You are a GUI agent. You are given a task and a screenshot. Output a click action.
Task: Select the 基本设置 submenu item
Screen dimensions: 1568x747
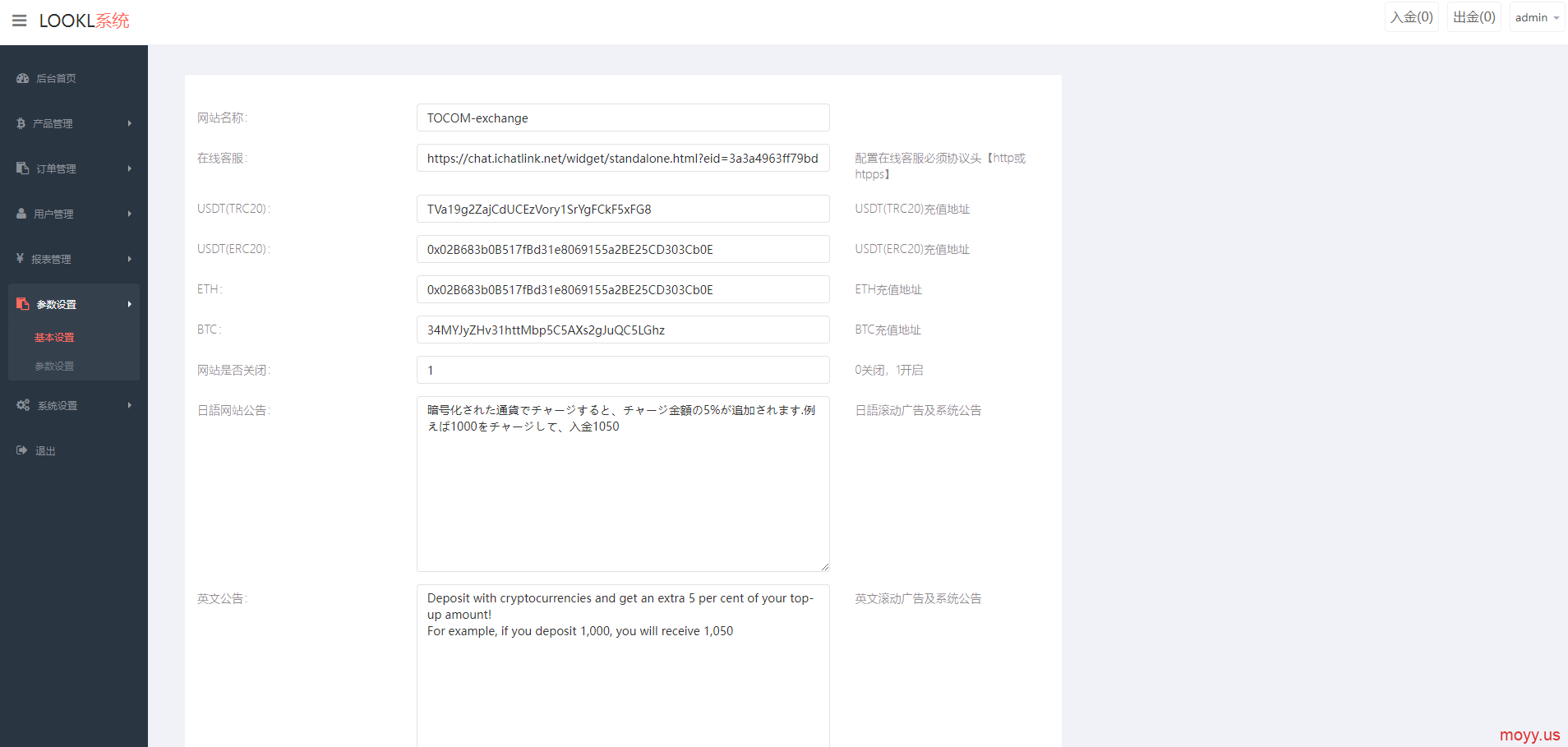(x=54, y=337)
